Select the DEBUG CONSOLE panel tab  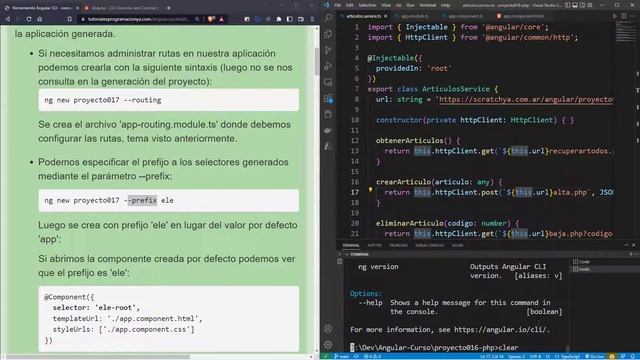pos(429,245)
